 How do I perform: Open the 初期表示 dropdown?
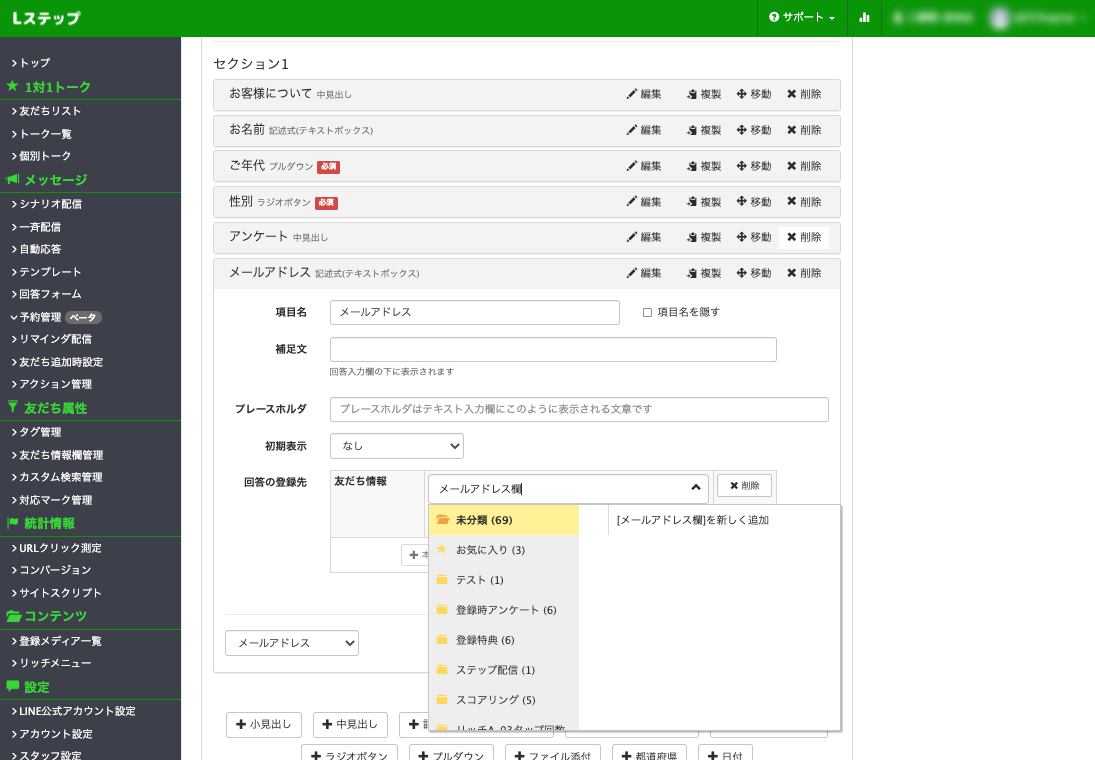coord(396,446)
